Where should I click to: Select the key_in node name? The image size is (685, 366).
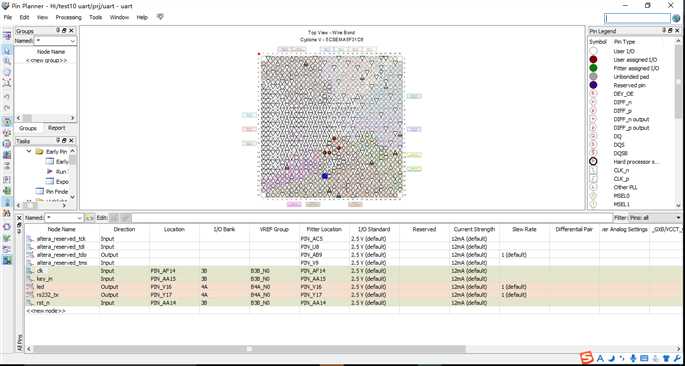(x=45, y=279)
